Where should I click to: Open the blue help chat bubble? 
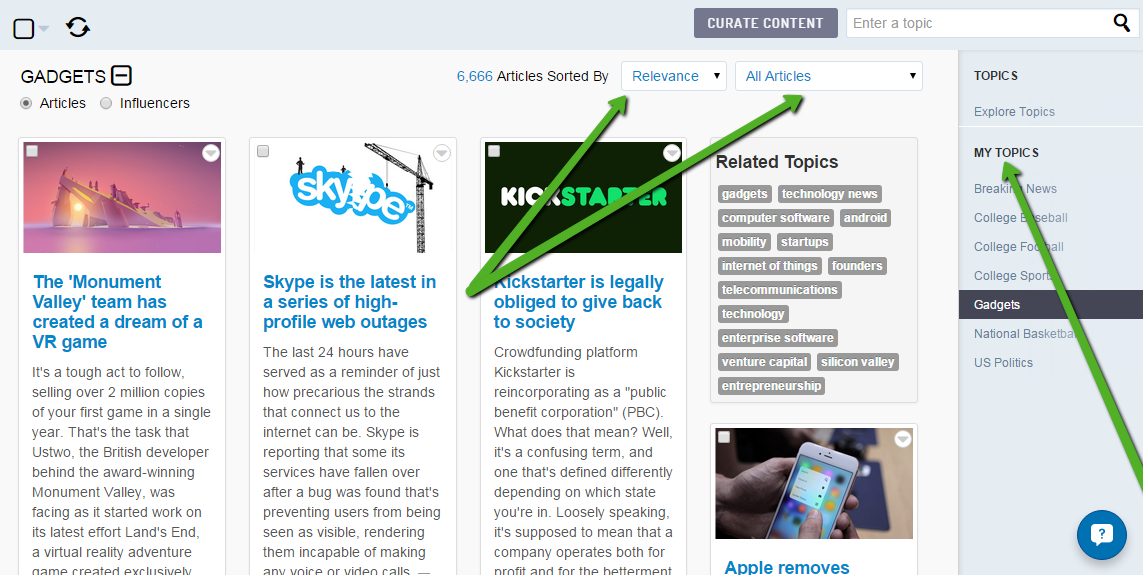click(x=1101, y=535)
